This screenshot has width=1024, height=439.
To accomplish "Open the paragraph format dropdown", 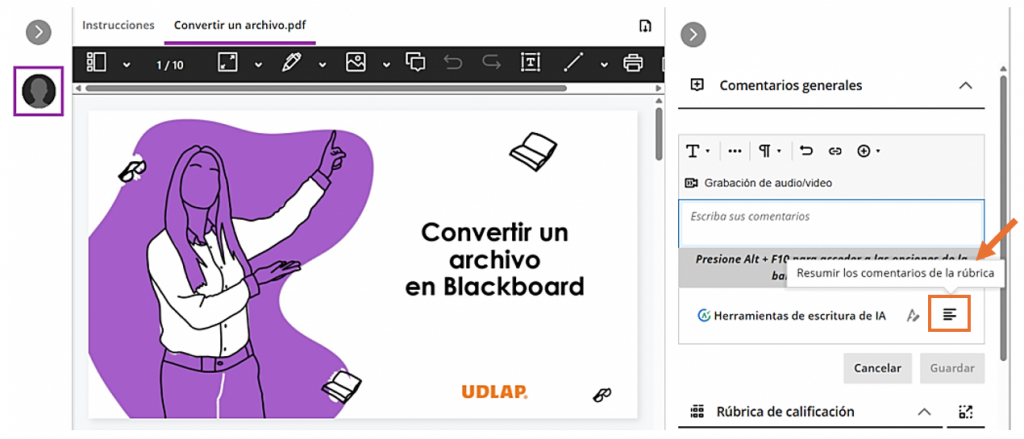I will [x=770, y=151].
